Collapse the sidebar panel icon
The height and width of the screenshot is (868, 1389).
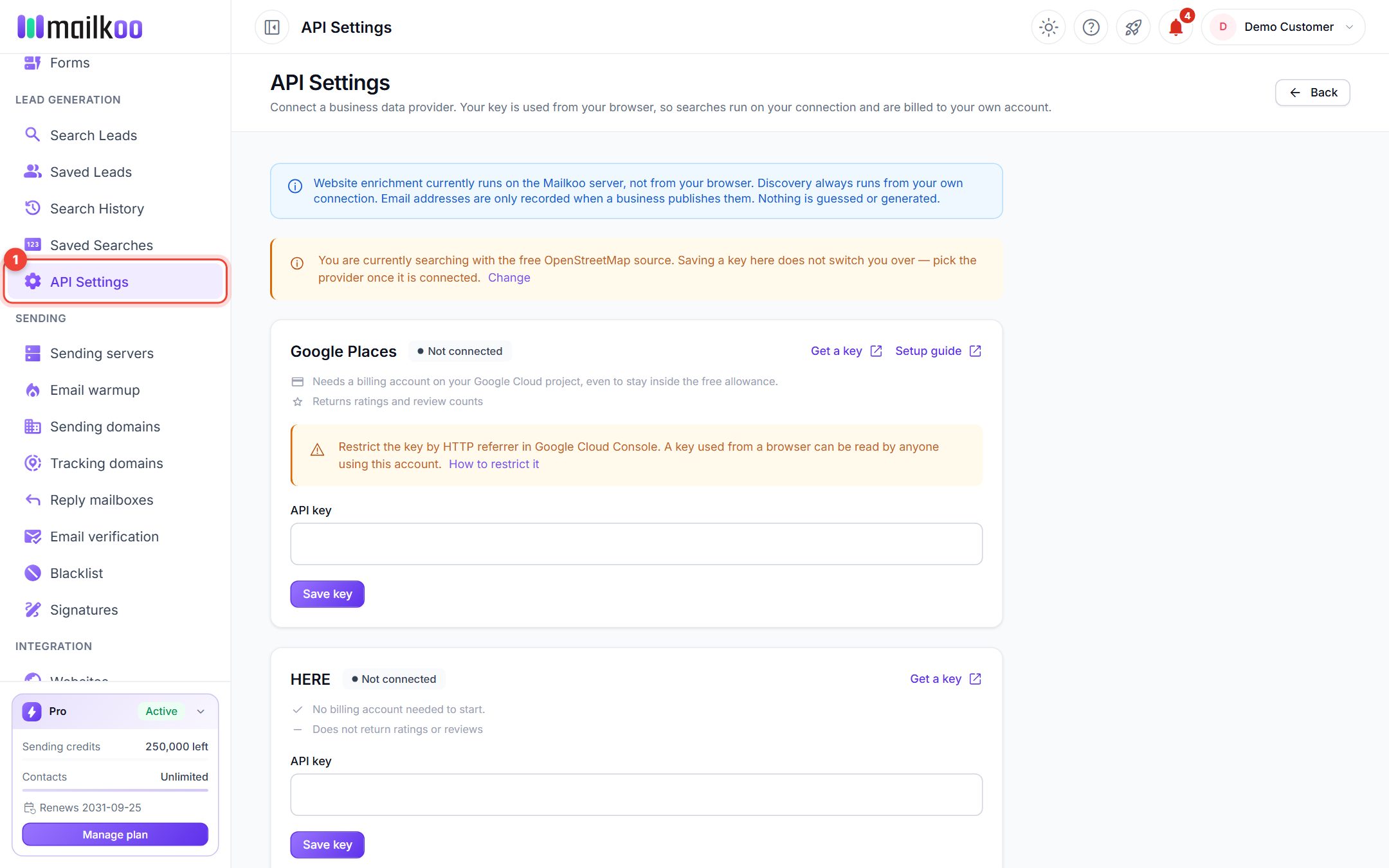[272, 27]
